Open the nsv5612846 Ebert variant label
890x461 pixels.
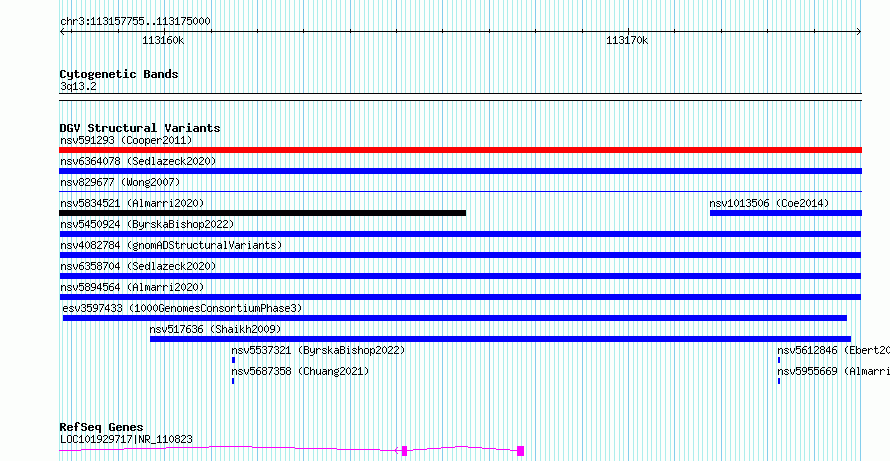click(833, 350)
